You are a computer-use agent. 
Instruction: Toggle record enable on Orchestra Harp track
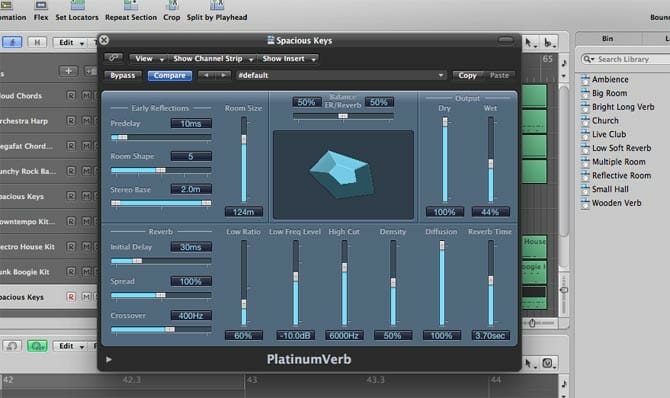(71, 121)
